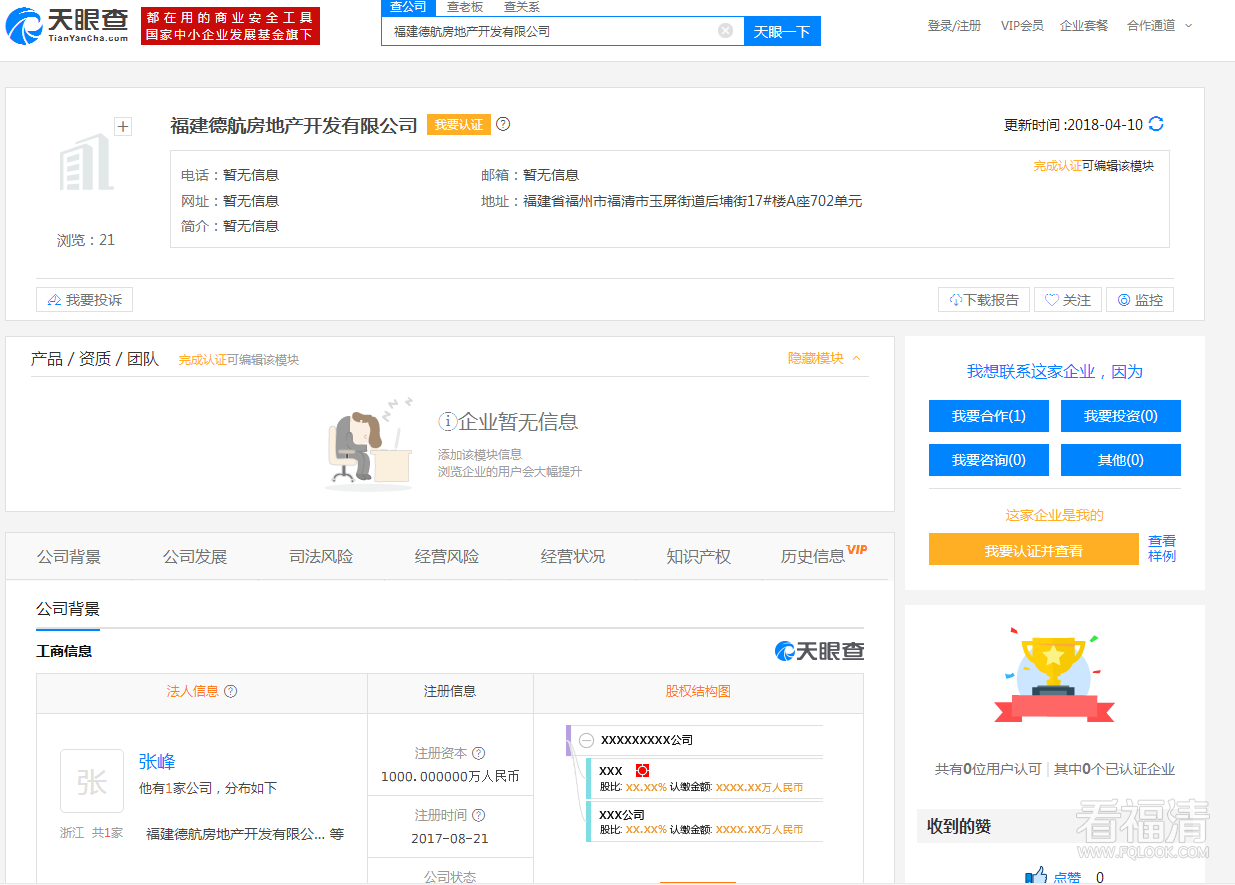Click the company search input field
Image resolution: width=1235 pixels, height=885 pixels.
[550, 31]
